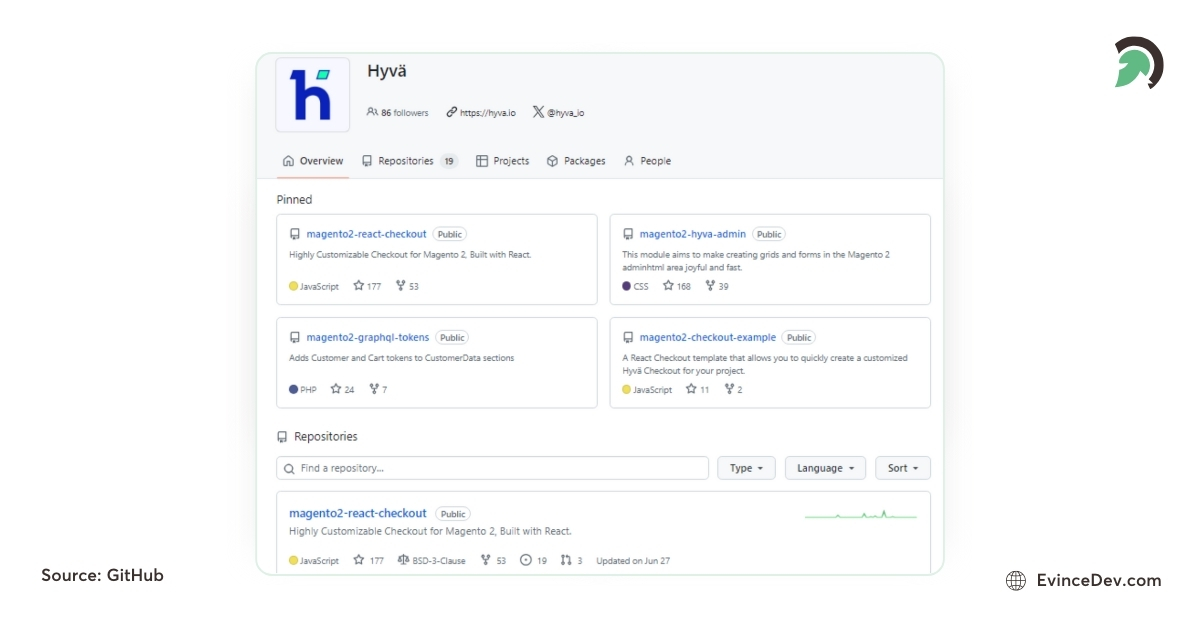This screenshot has width=1200, height=628.
Task: Click the X icon next to @hyva_io
Action: point(537,112)
